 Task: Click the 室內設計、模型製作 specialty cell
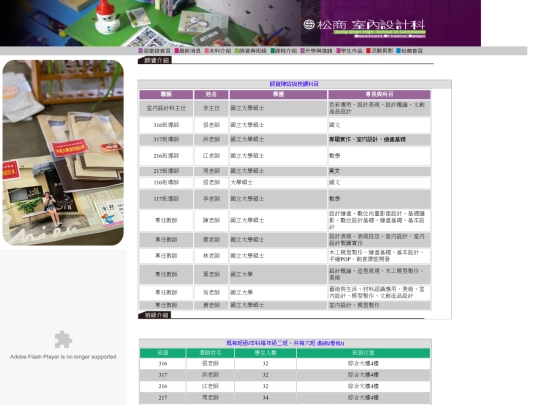click(x=379, y=305)
